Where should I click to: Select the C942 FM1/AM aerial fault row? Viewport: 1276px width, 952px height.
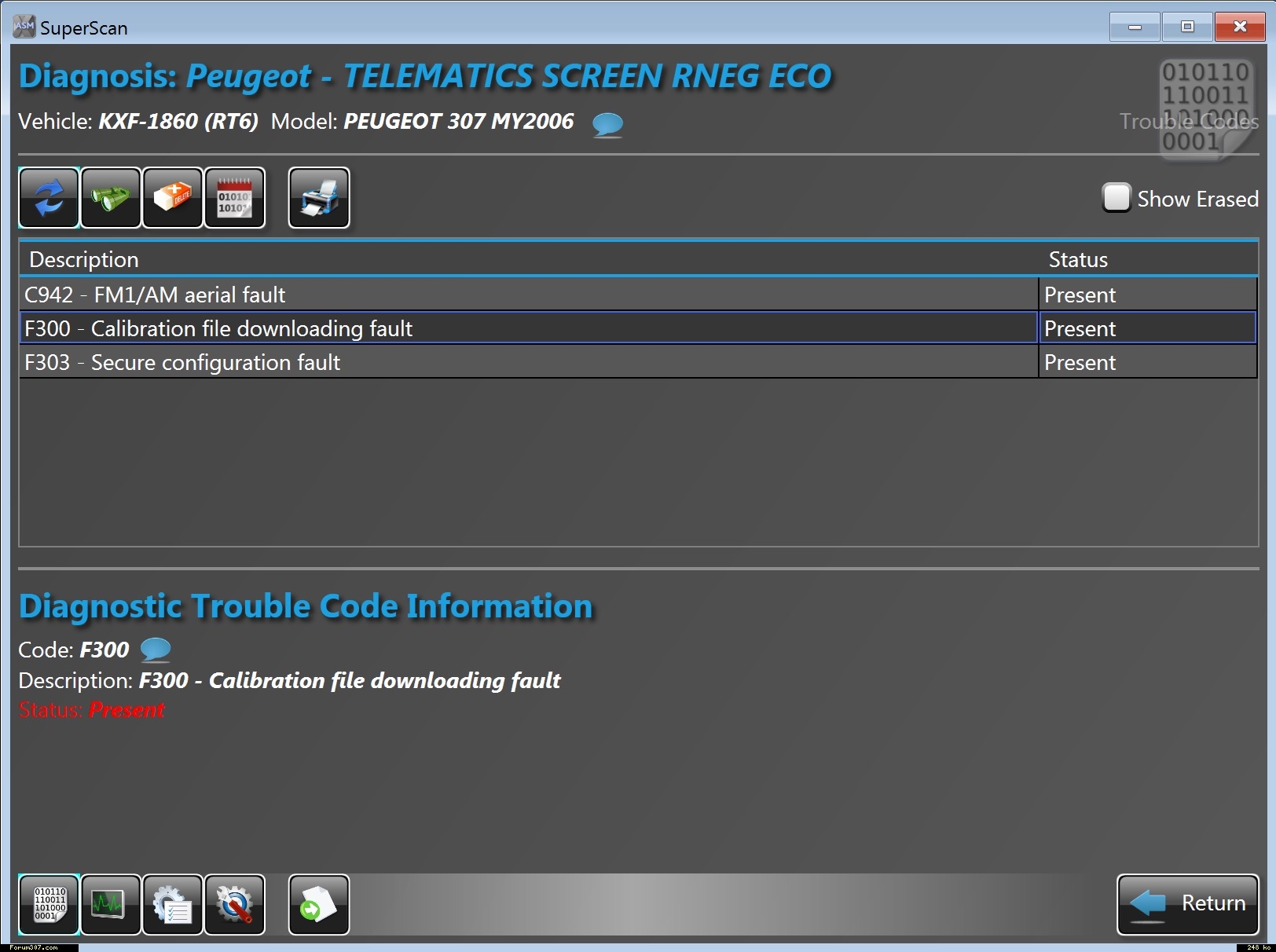coord(528,295)
